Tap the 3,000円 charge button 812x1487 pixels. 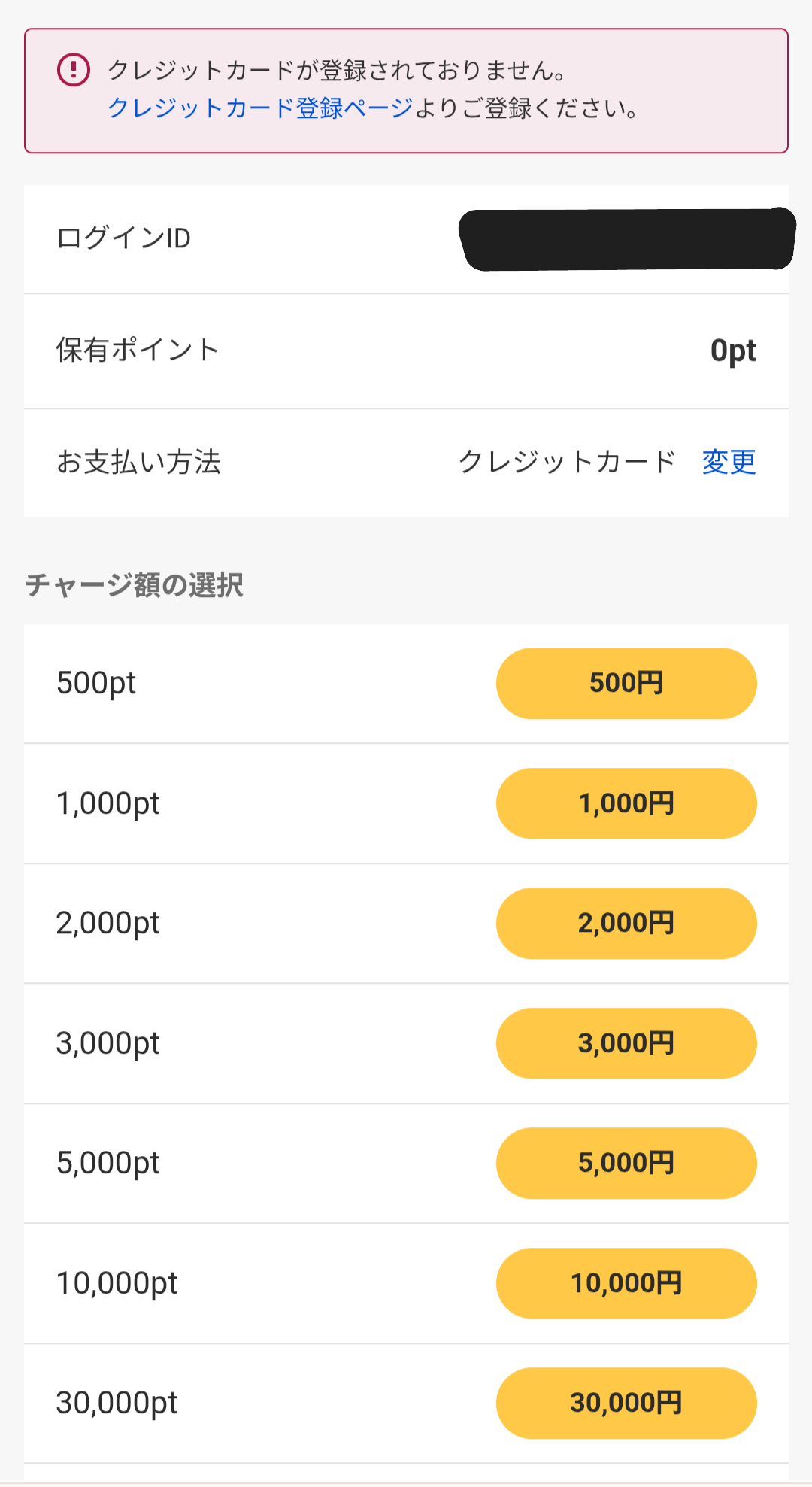pos(626,1043)
